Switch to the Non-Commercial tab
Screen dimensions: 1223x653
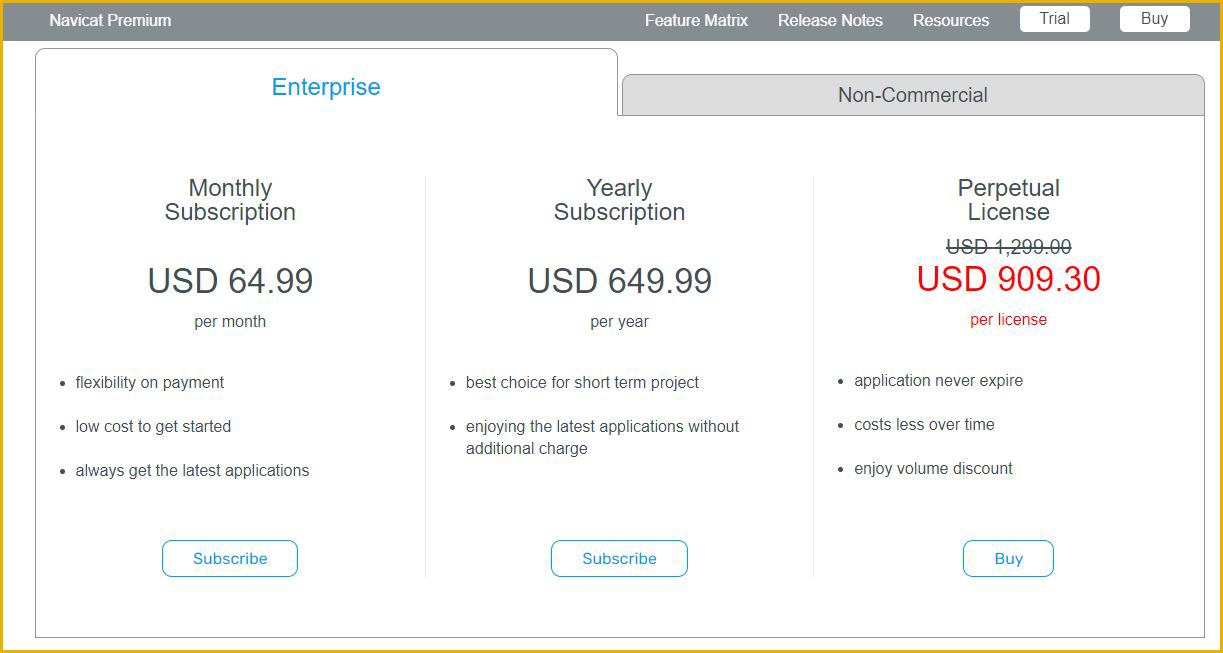pos(912,95)
